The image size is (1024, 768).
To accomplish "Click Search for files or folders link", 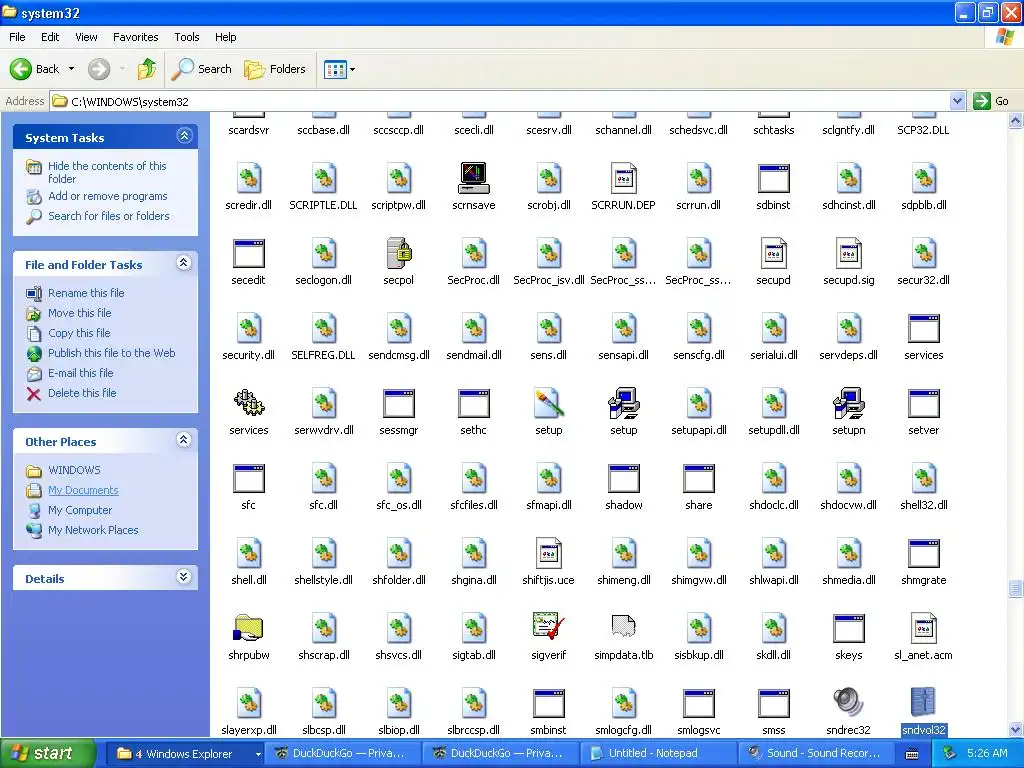I will click(x=108, y=216).
